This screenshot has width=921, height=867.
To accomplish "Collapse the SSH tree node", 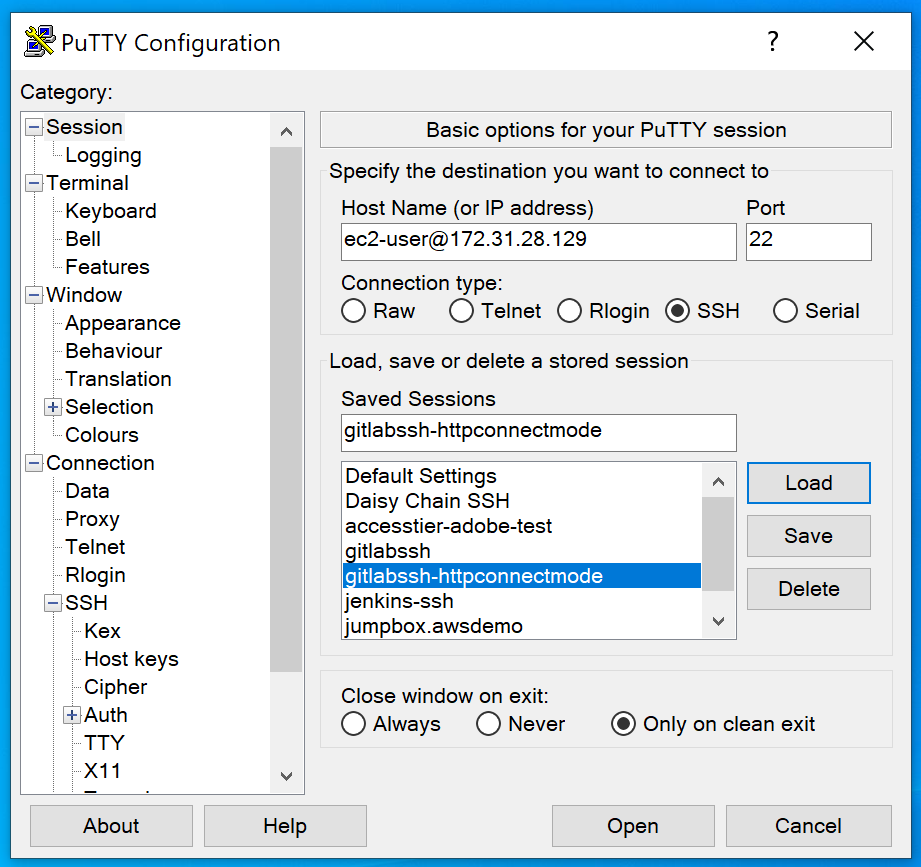I will (53, 603).
